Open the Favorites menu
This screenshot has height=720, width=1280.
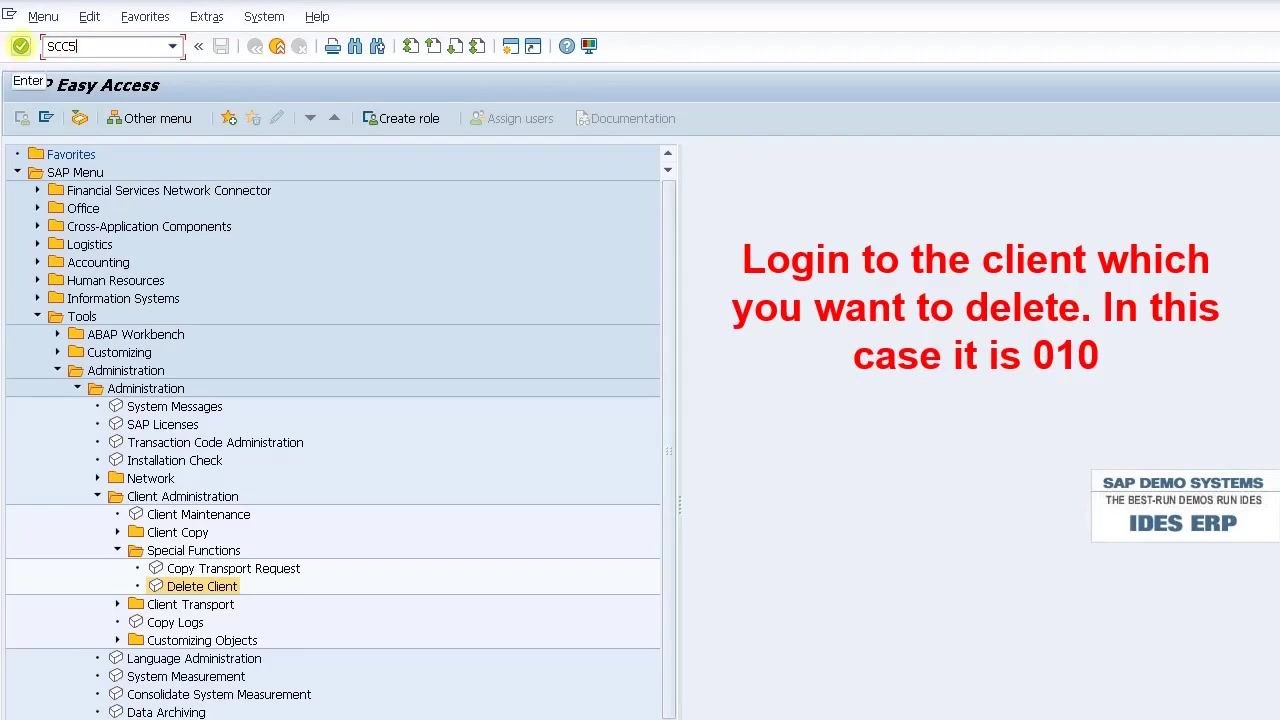(x=145, y=17)
